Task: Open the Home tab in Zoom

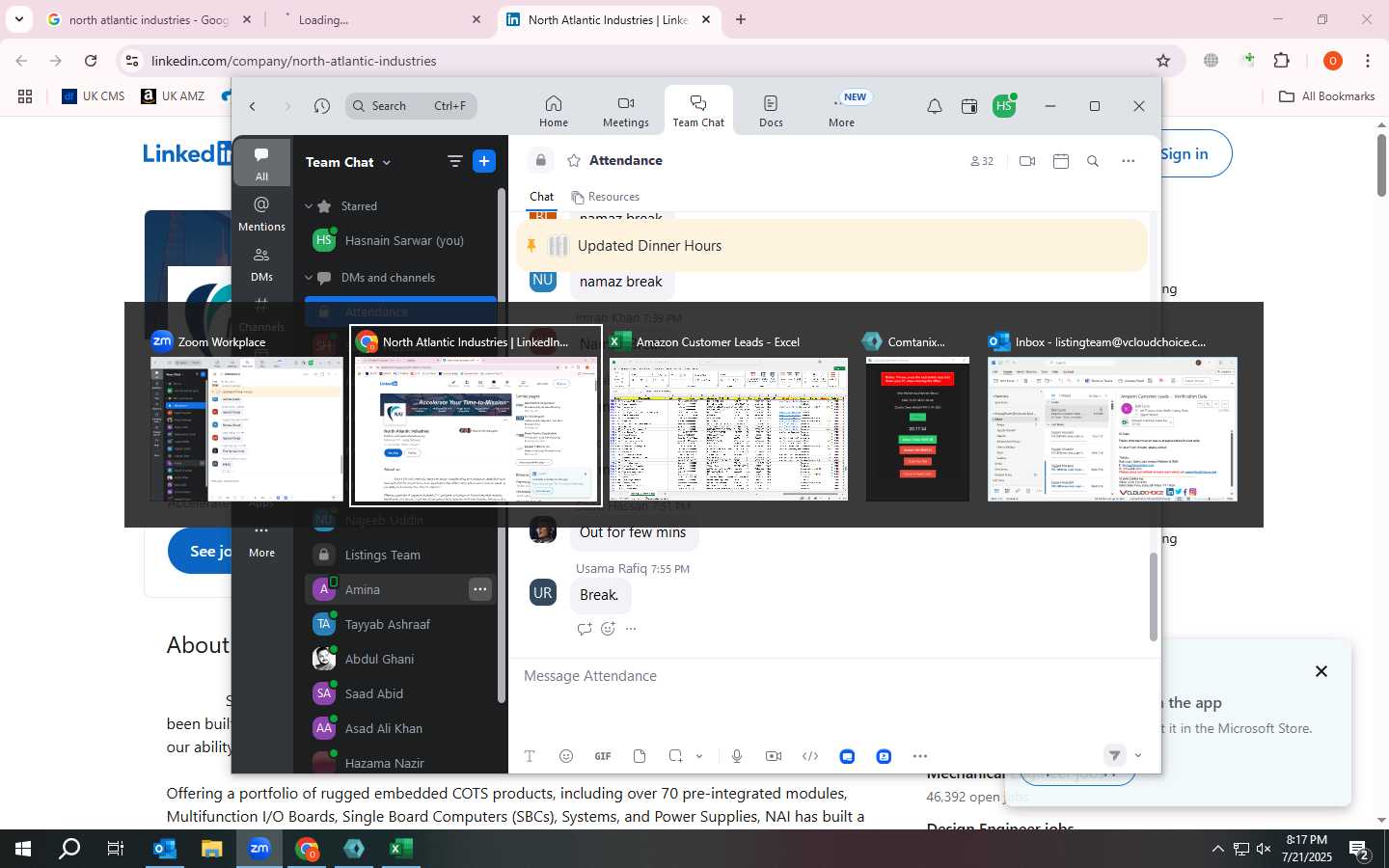Action: pos(553,110)
